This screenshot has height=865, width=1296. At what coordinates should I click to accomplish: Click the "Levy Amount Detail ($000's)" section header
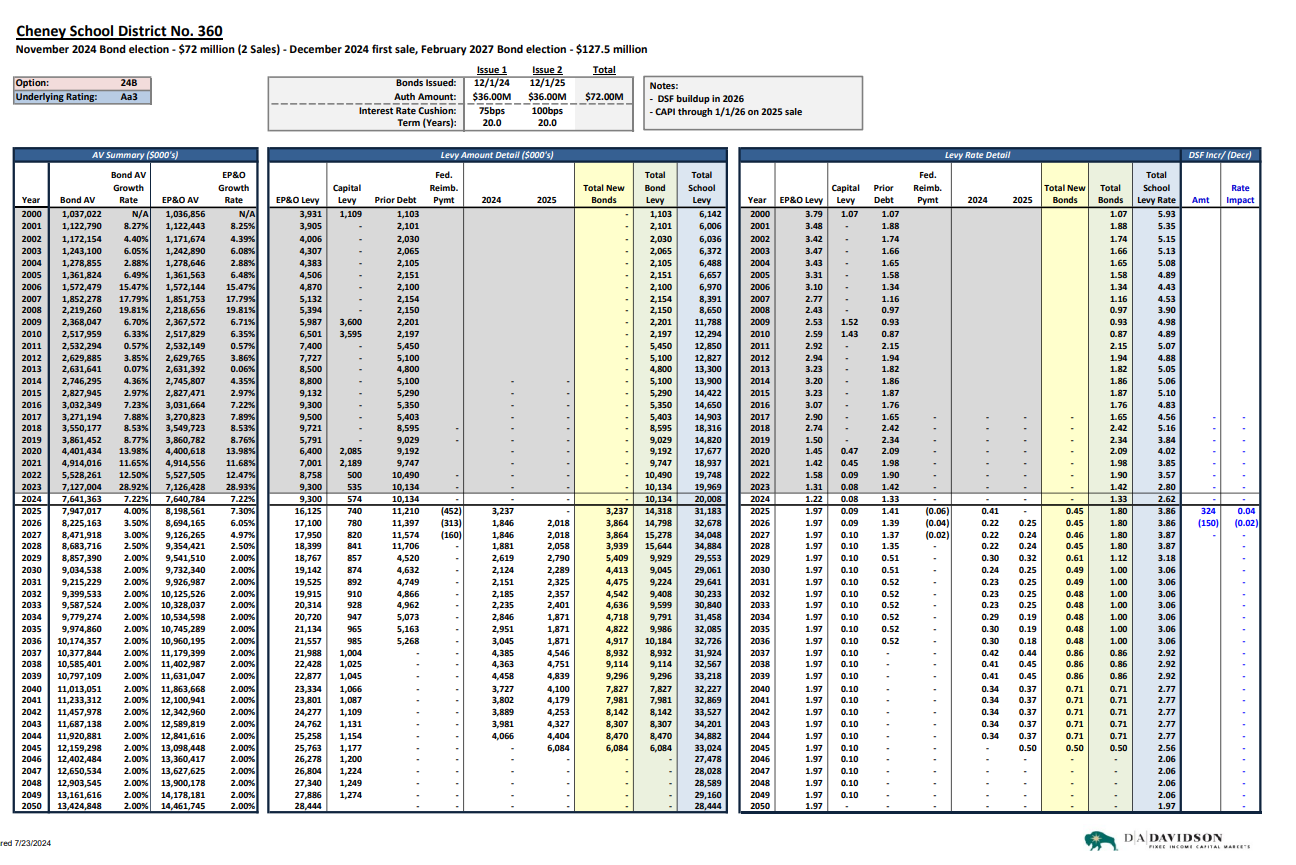[497, 155]
